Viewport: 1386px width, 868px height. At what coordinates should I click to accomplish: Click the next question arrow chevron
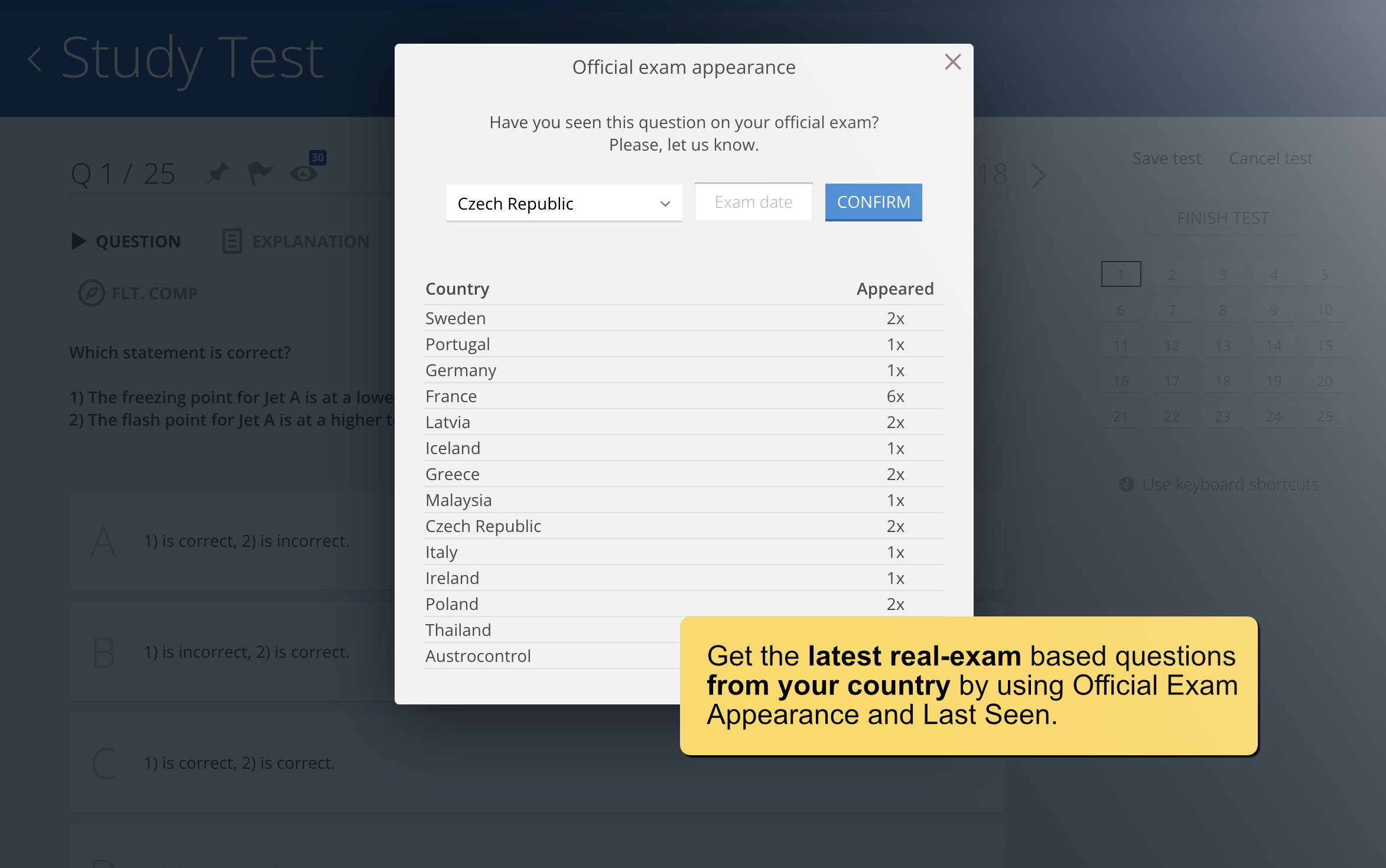pyautogui.click(x=1038, y=175)
